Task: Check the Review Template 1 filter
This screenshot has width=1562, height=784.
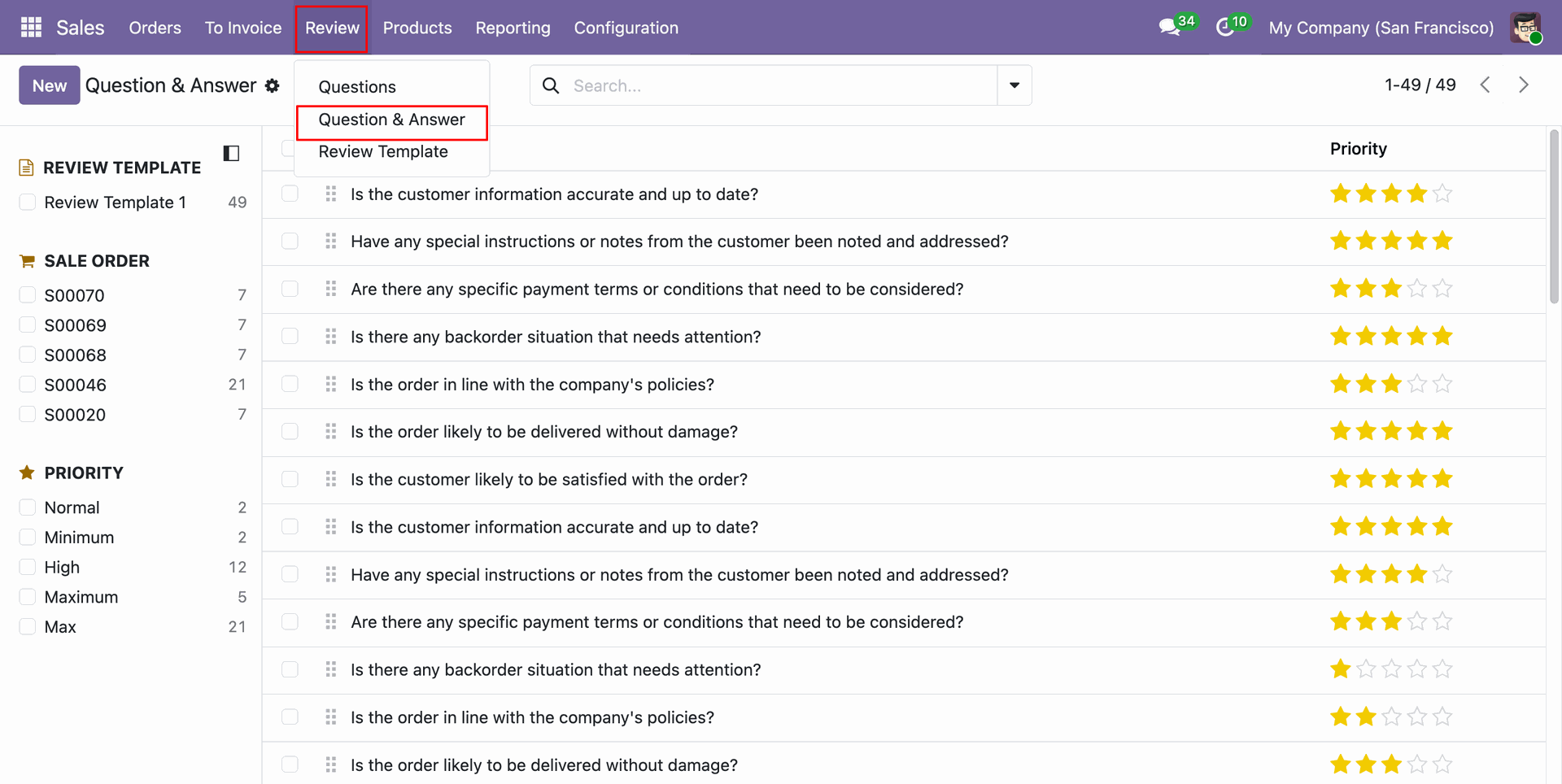Action: 28,202
